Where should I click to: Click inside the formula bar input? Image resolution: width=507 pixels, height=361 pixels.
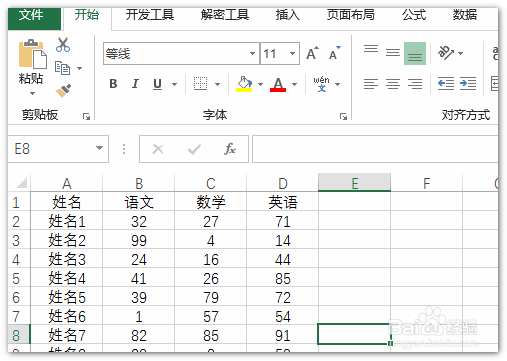375,149
